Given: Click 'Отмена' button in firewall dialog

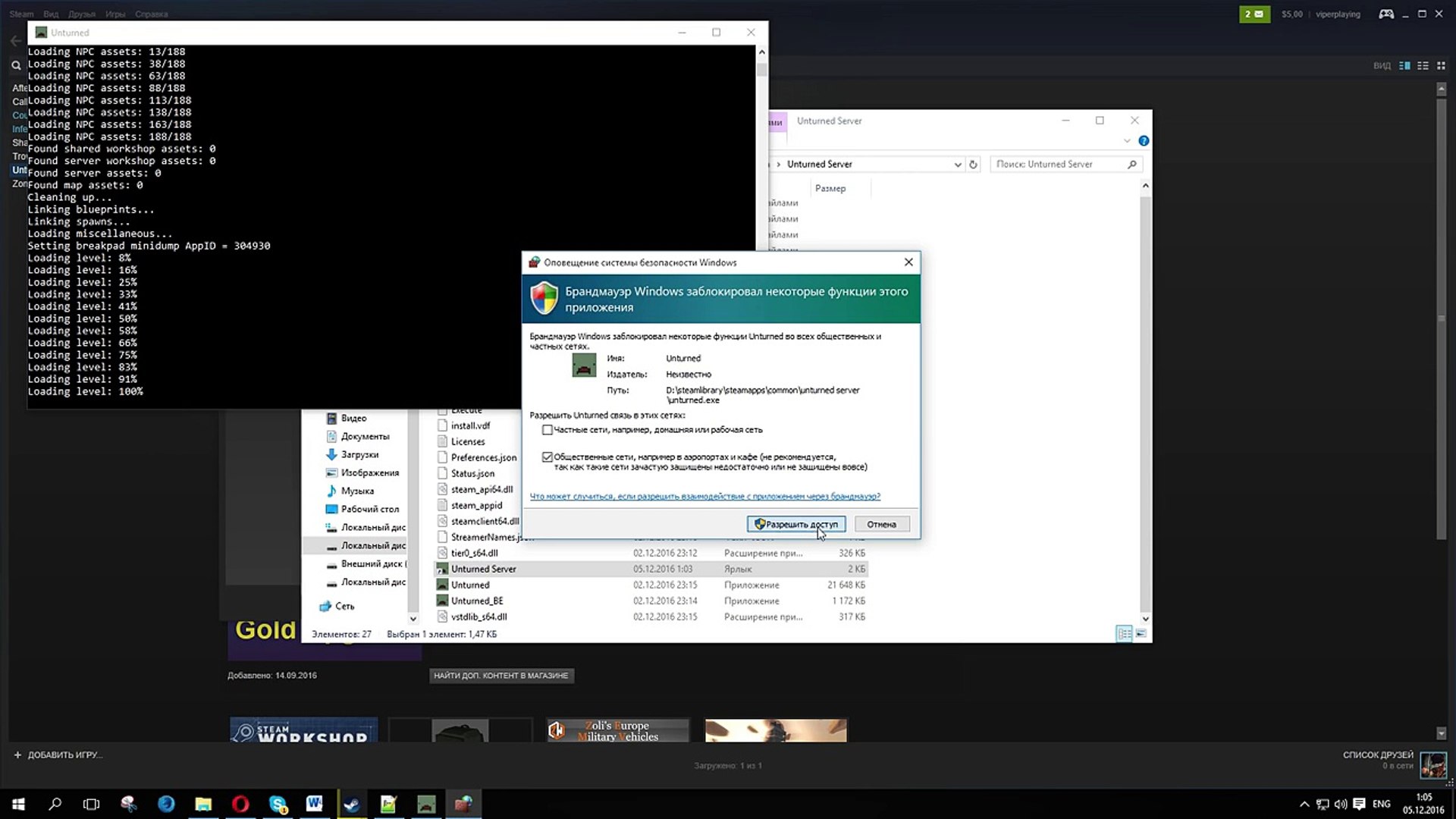Looking at the screenshot, I should [x=881, y=524].
